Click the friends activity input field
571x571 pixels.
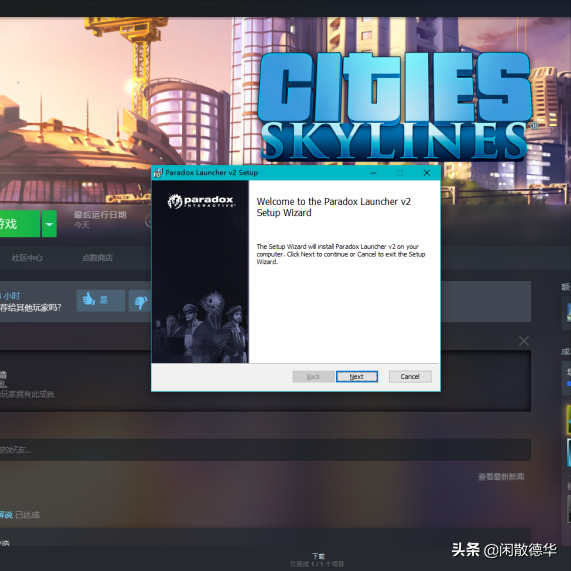pyautogui.click(x=265, y=450)
